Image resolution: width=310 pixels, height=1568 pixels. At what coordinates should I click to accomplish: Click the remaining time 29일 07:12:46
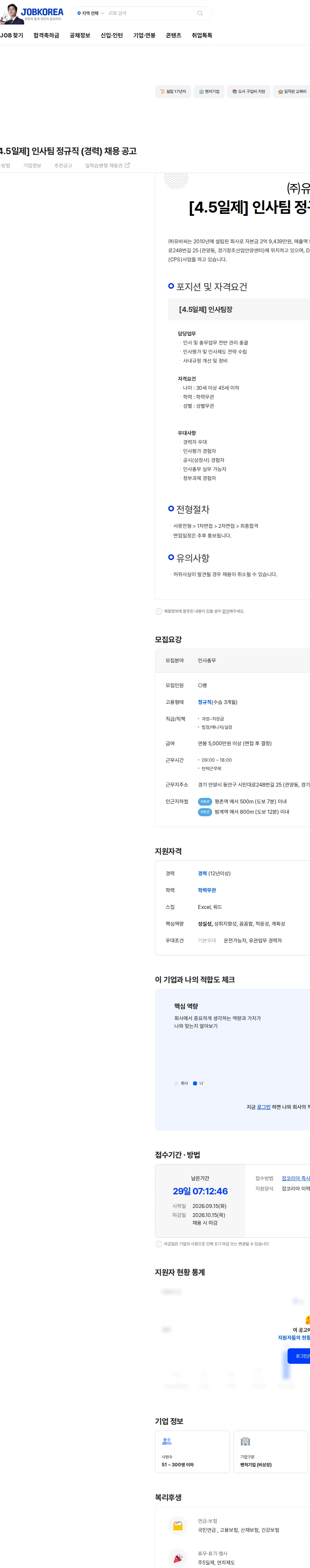click(x=201, y=1191)
